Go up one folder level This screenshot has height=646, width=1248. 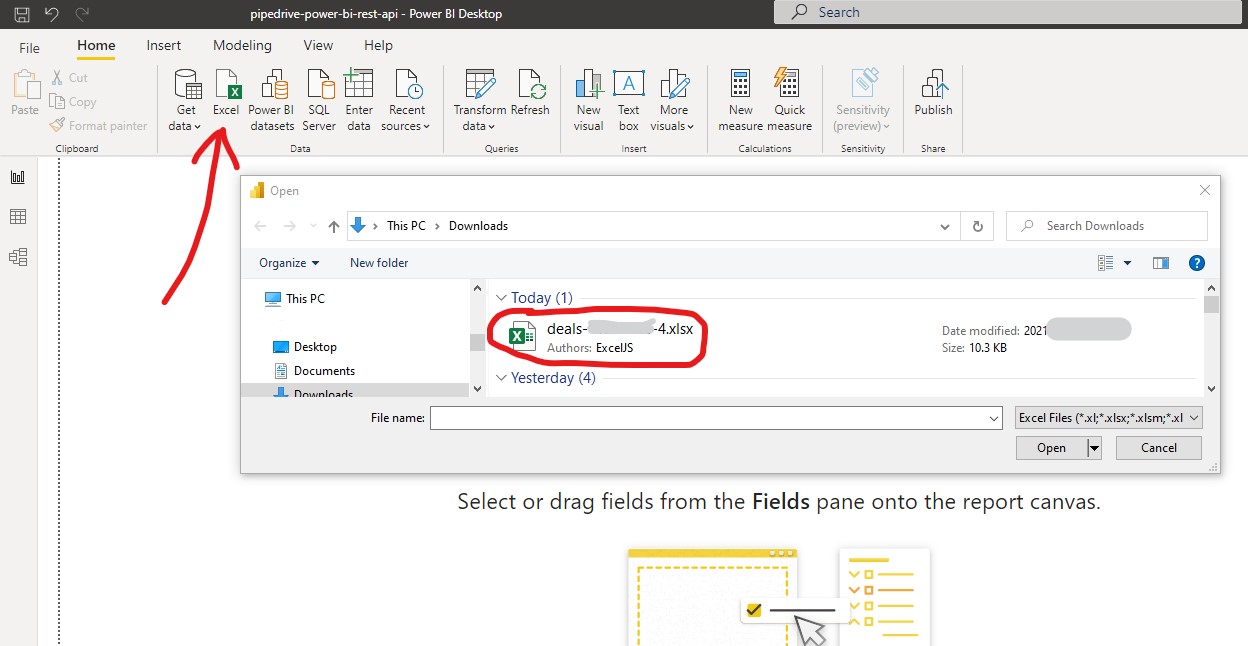coord(334,226)
